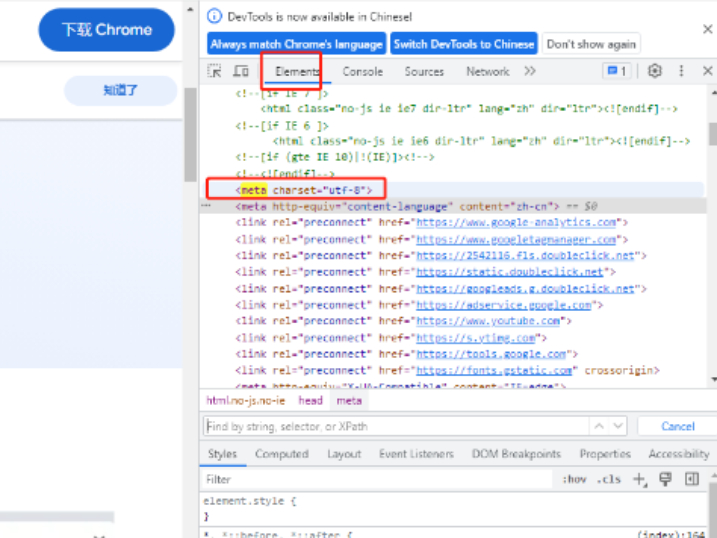Screen dimensions: 717x538
Task: Toggle computed styles sidebar icon
Action: 692,479
